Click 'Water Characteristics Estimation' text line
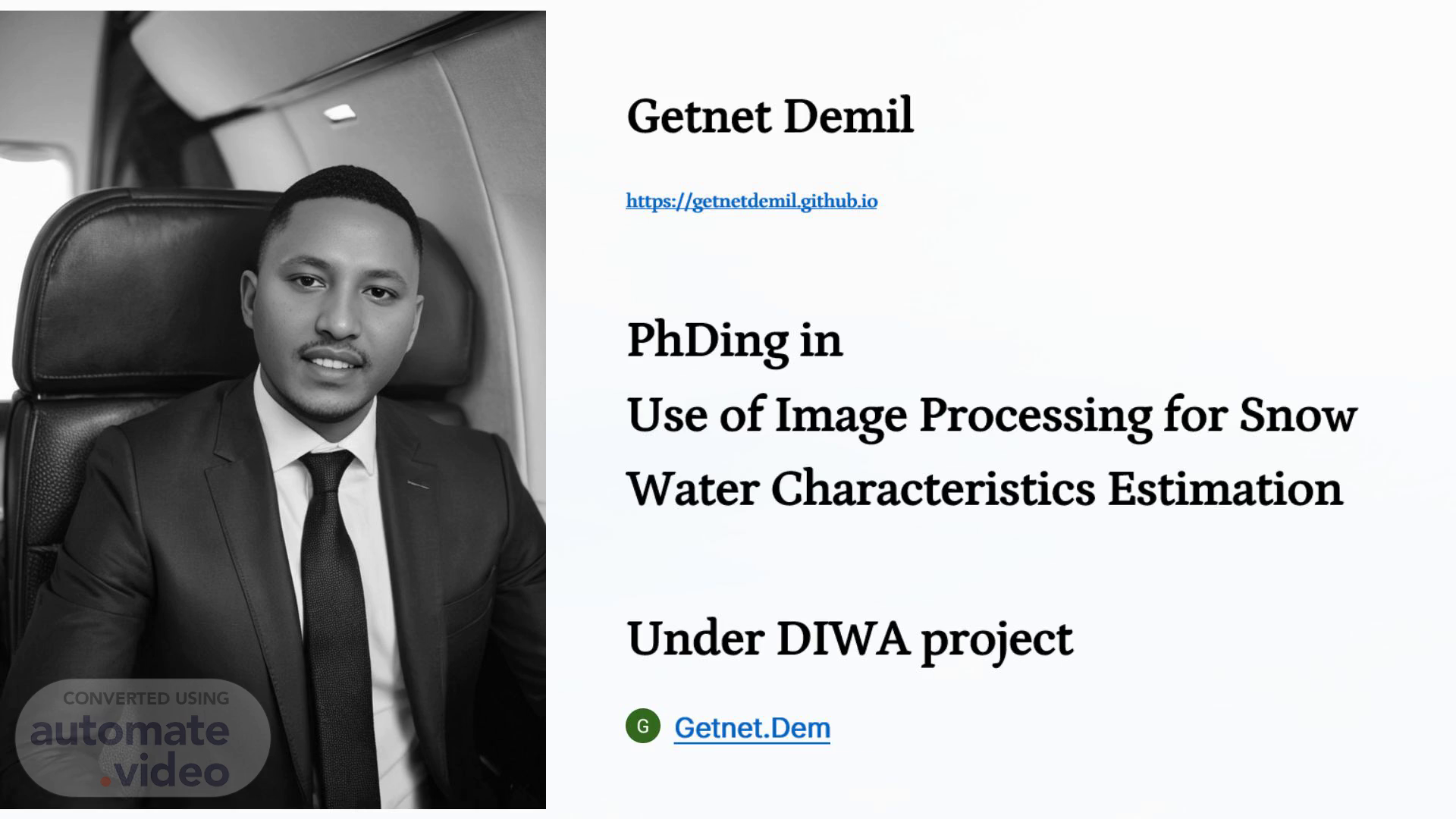The height and width of the screenshot is (819, 1456). coord(985,489)
